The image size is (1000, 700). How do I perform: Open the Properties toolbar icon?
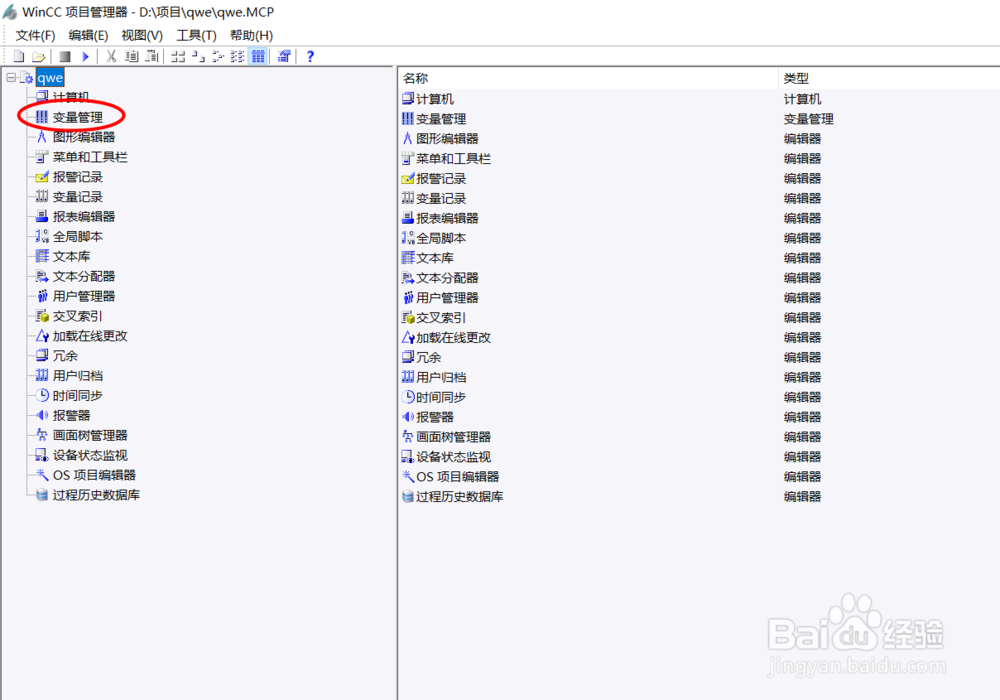pos(284,56)
